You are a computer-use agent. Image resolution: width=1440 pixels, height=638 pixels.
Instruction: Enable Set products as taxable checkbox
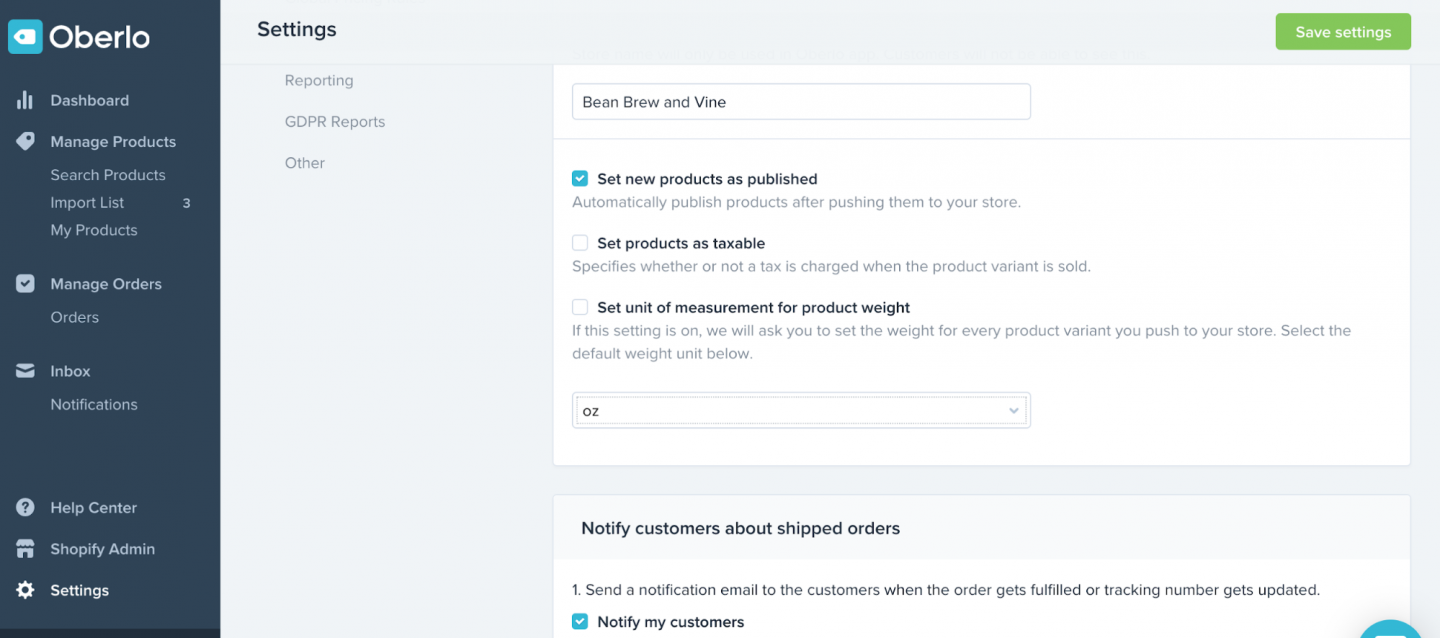tap(580, 243)
